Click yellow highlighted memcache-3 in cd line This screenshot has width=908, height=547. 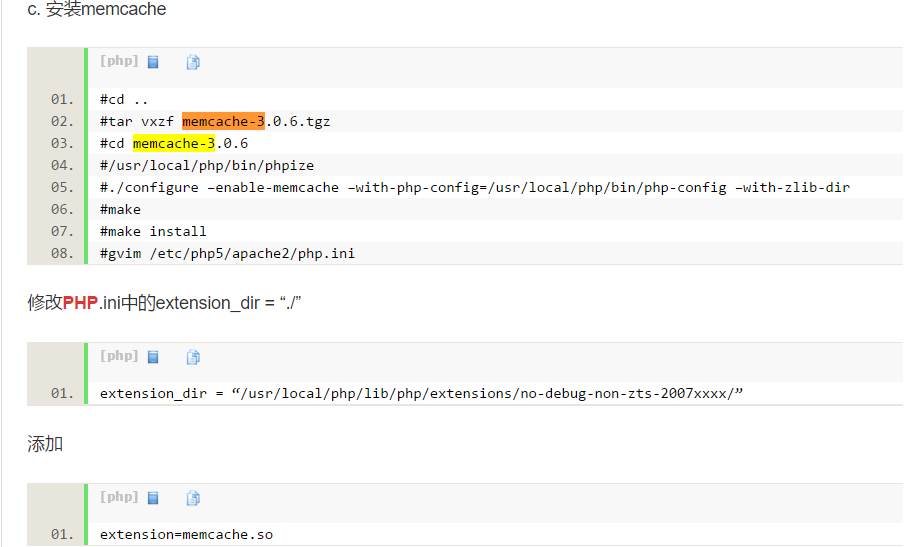tap(174, 143)
